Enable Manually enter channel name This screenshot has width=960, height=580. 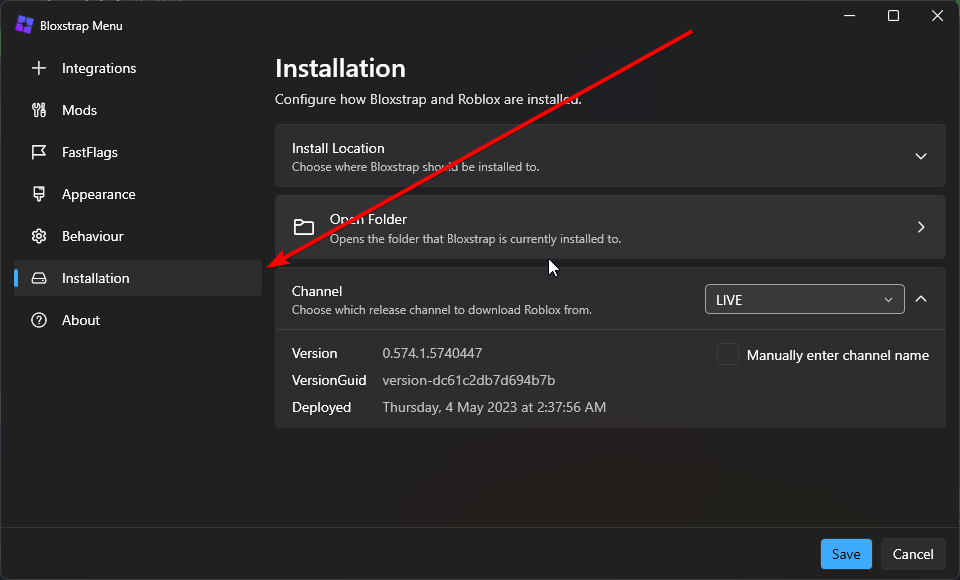[727, 354]
